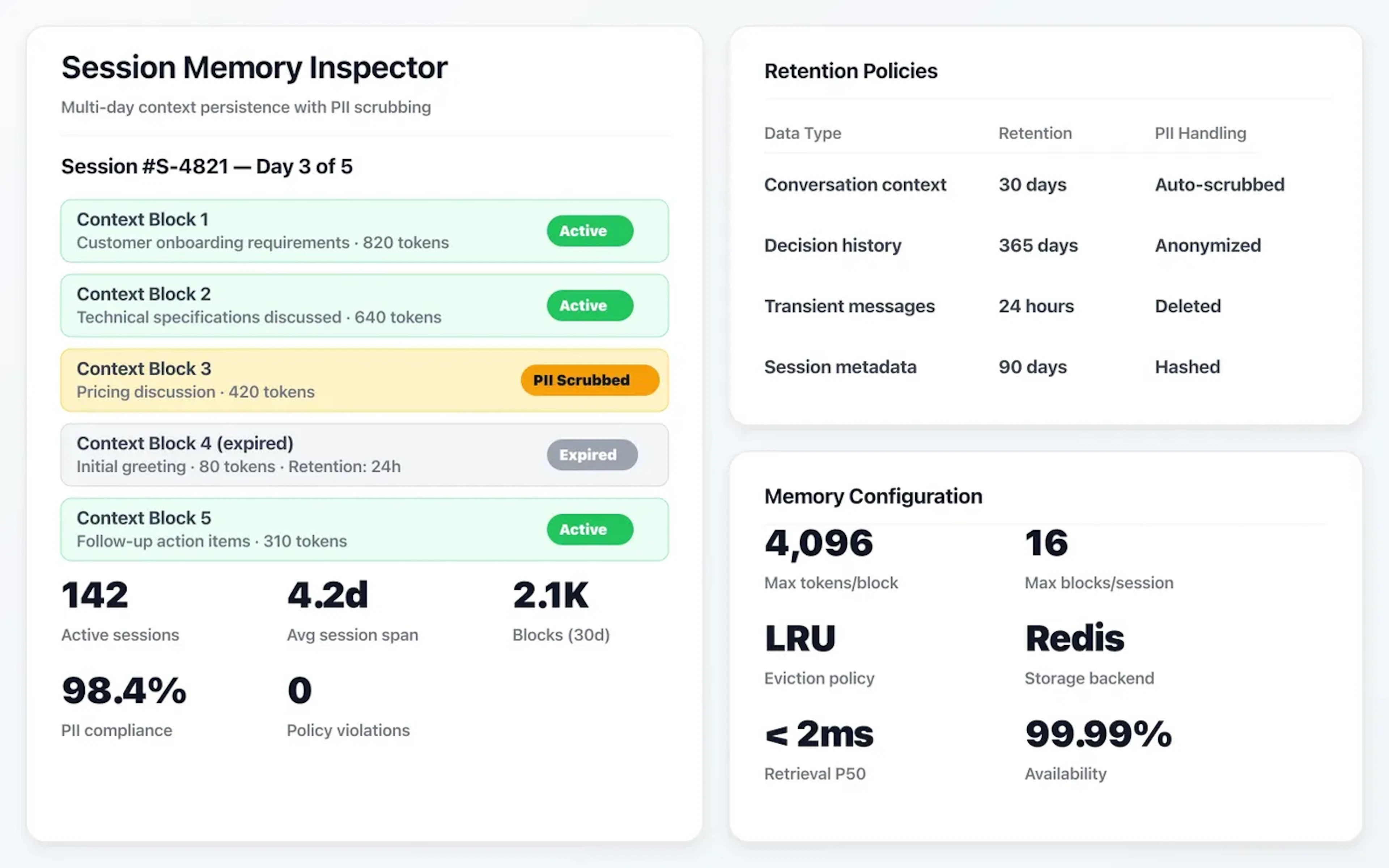Open the Retention Policies panel header
This screenshot has height=868, width=1389.
coord(851,71)
